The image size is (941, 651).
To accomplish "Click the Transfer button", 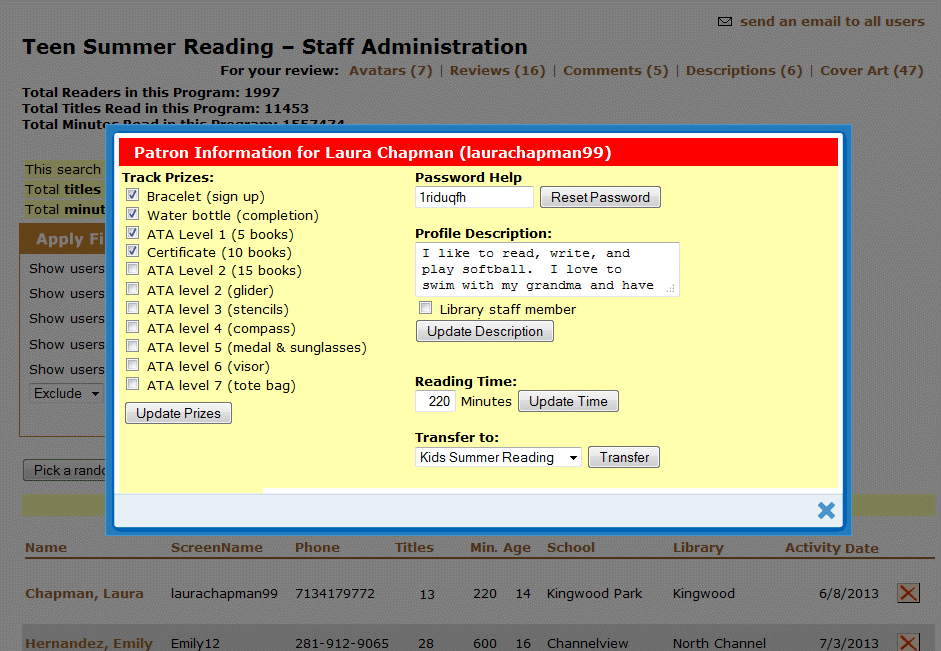I will [x=624, y=457].
